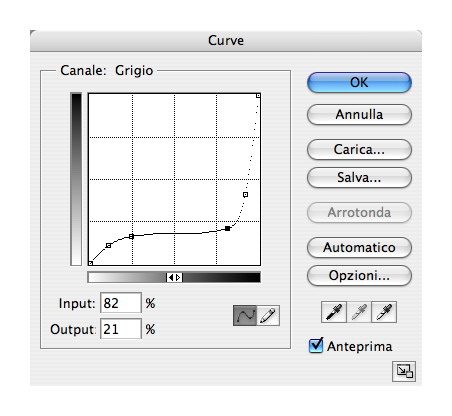Click the Output percentage field
This screenshot has height=416, width=452.
click(x=121, y=329)
